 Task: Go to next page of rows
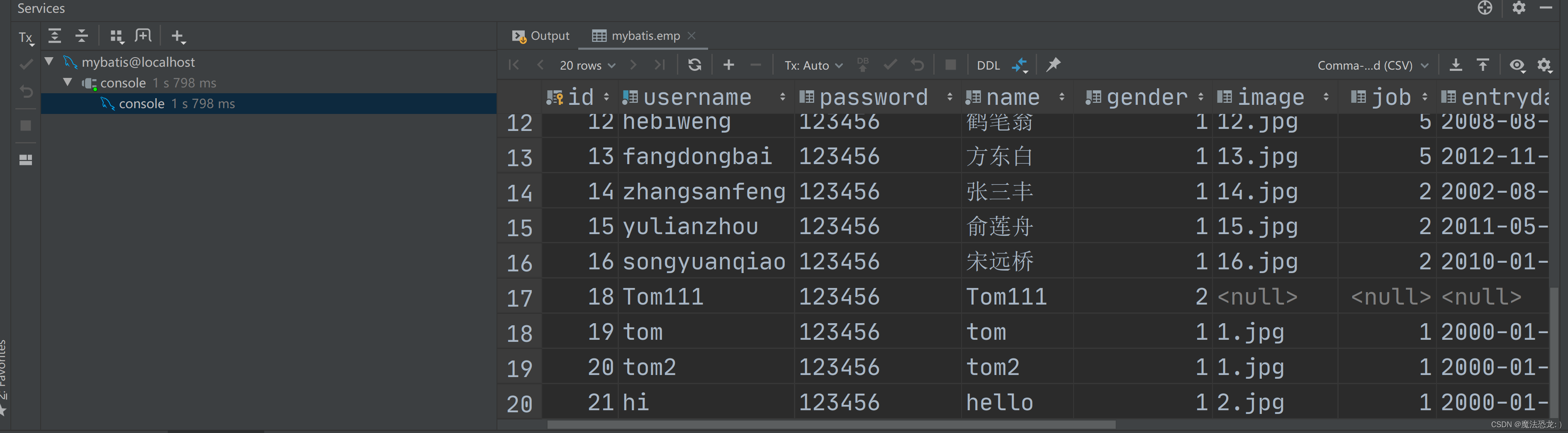(633, 65)
